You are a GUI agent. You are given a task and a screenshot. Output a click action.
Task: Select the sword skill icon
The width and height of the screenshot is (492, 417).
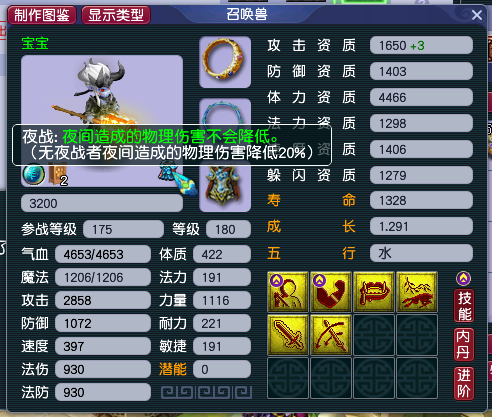(288, 335)
